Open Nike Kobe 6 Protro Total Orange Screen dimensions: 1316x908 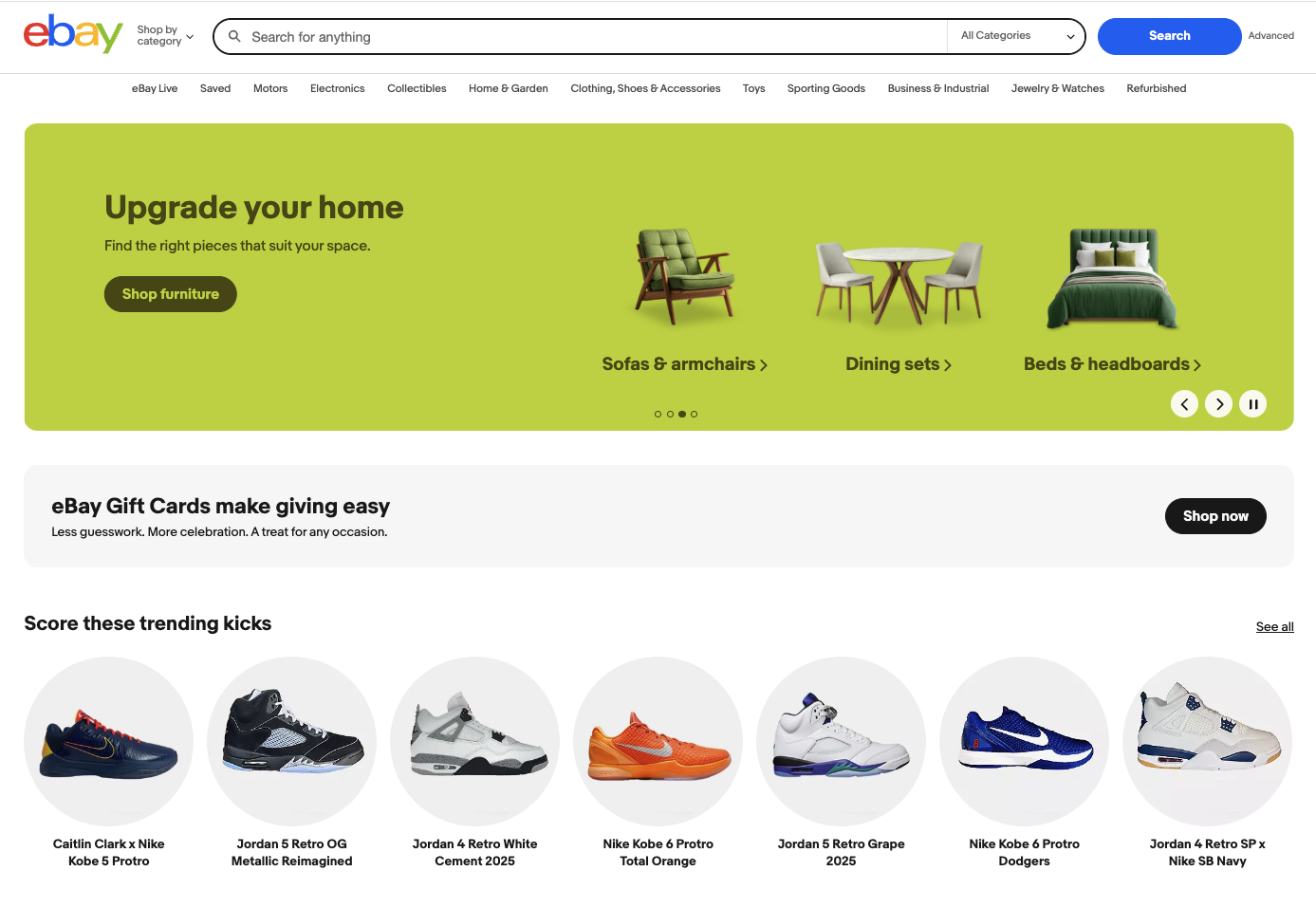[x=658, y=763]
